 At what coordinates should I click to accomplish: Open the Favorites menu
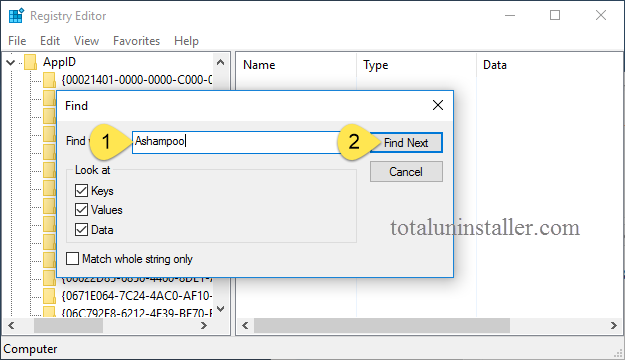click(x=136, y=41)
